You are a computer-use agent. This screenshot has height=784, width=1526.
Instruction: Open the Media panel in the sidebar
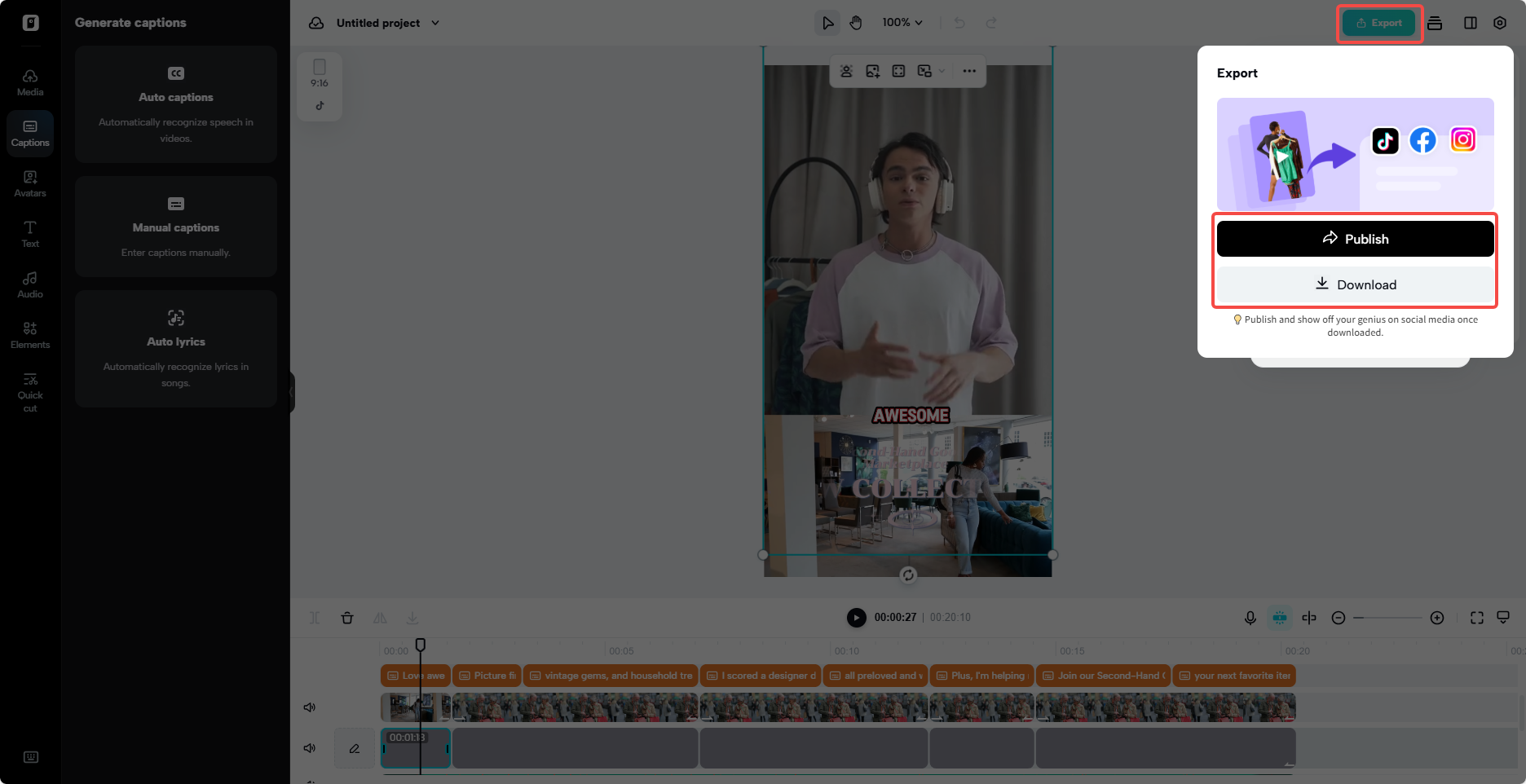29,82
